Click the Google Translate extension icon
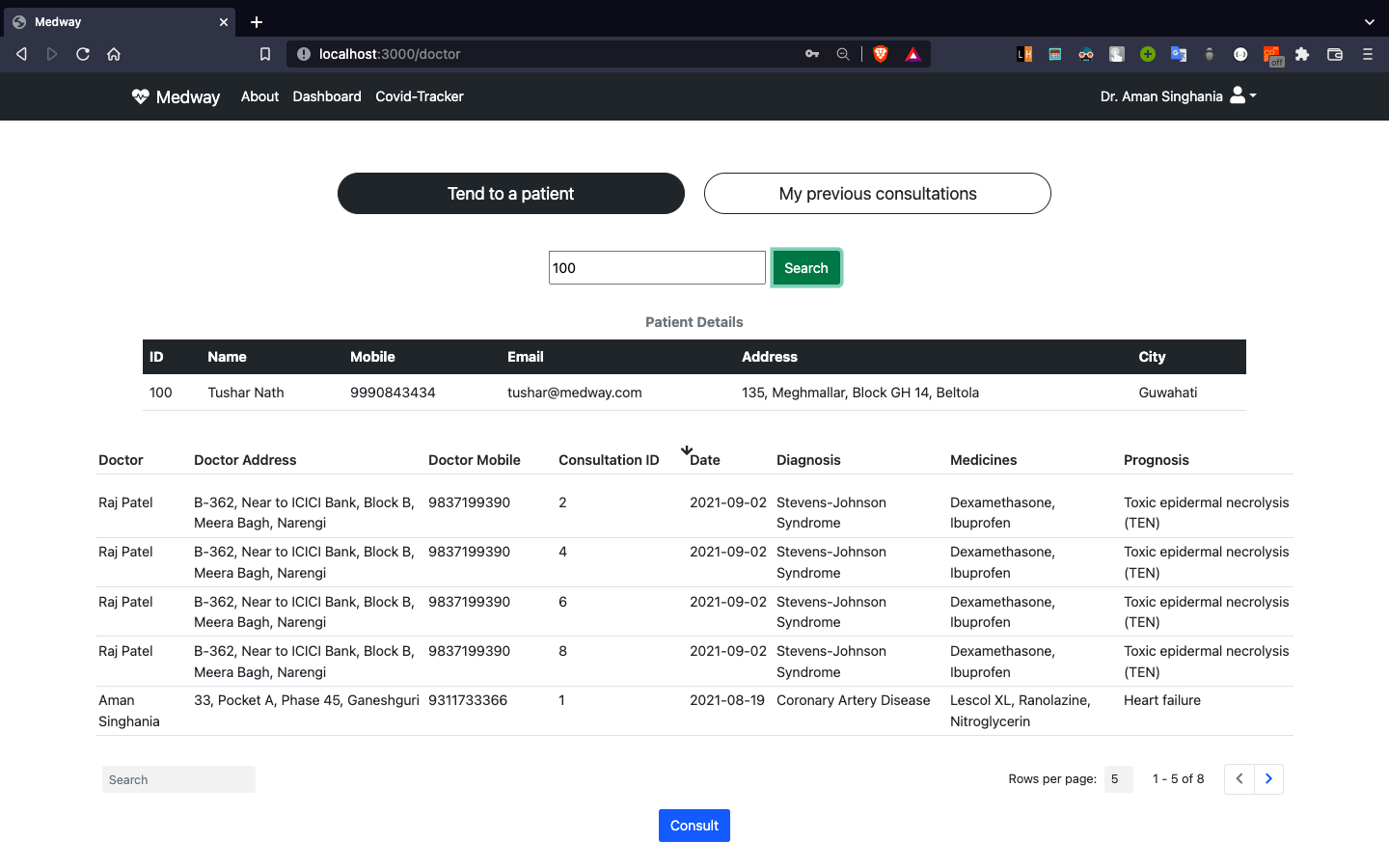1389x868 pixels. 1179,54
